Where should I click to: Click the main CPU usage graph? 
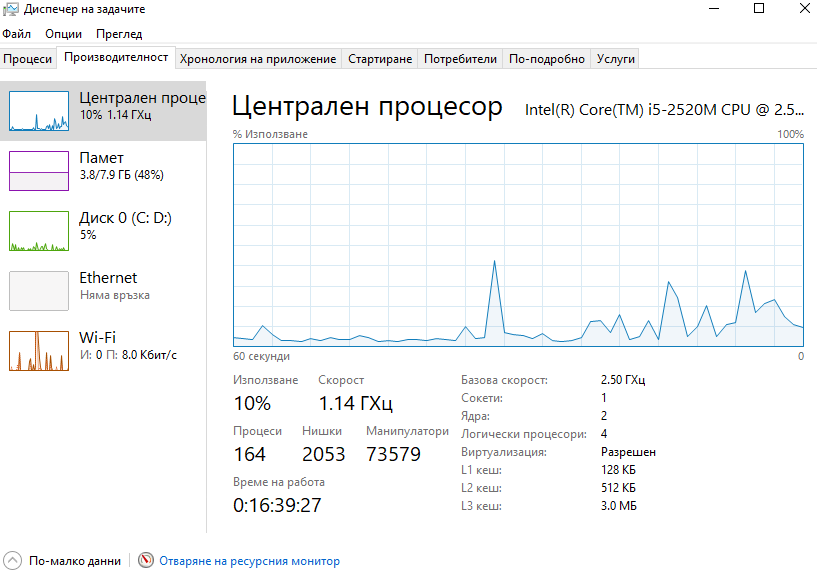click(x=518, y=245)
